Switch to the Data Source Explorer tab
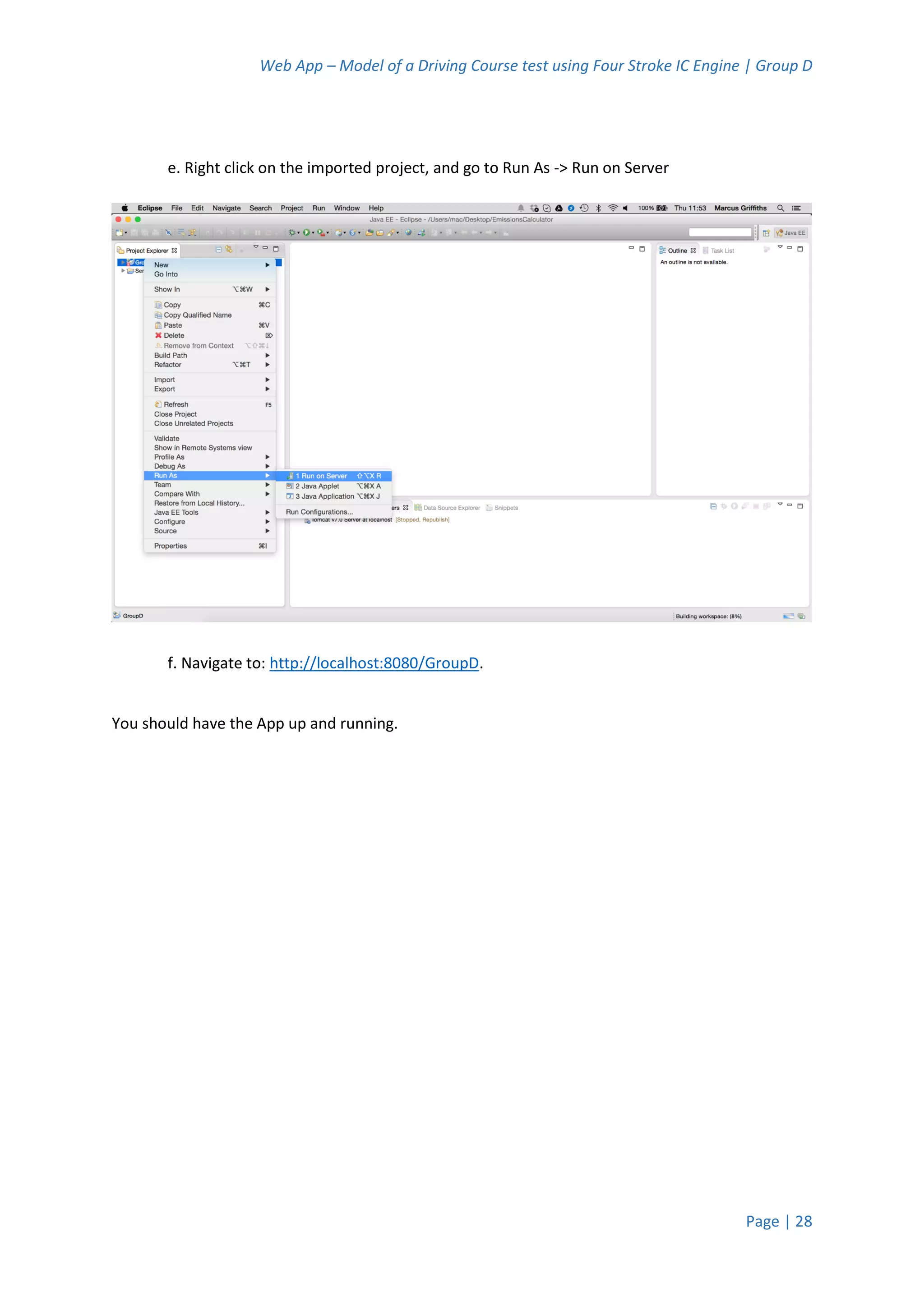This screenshot has width=924, height=1307. click(x=447, y=508)
